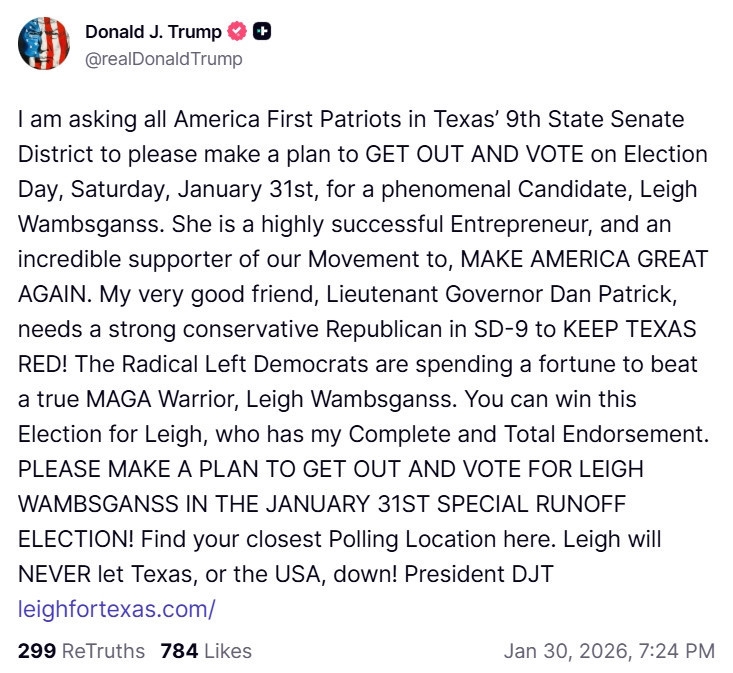Screen dimensions: 733x673
Task: View the 299 ReTruths list
Action: pos(81,651)
